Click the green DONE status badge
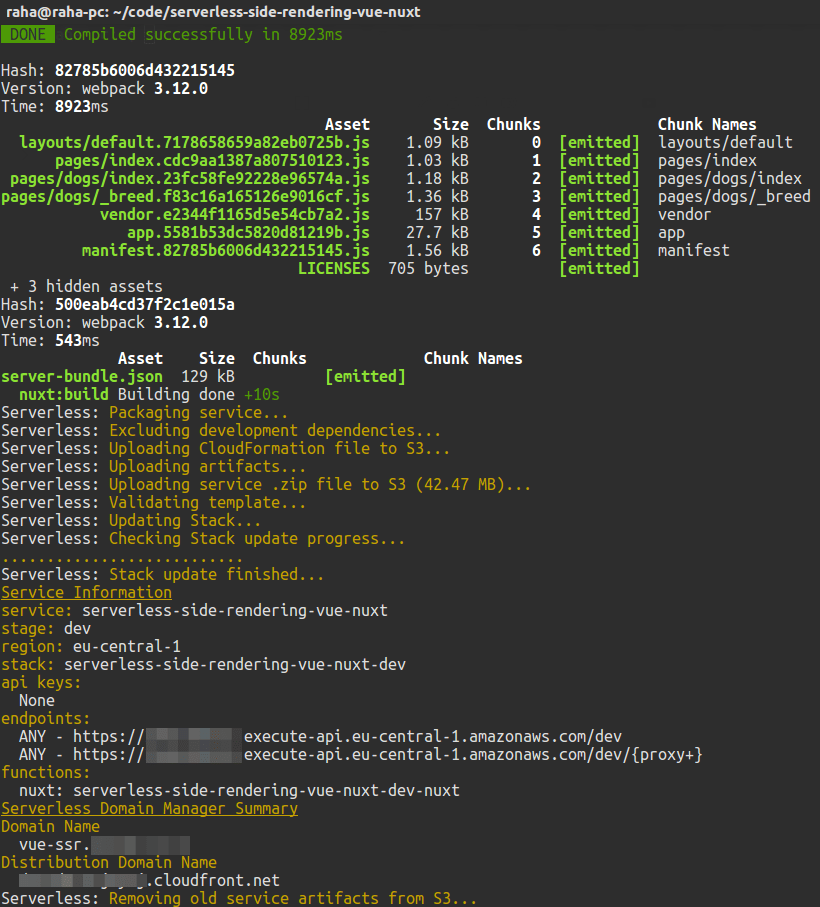820x907 pixels. [x=28, y=34]
